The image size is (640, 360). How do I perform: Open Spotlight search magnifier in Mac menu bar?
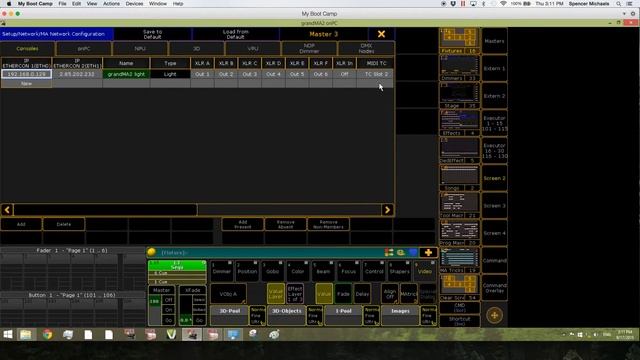(618, 4)
